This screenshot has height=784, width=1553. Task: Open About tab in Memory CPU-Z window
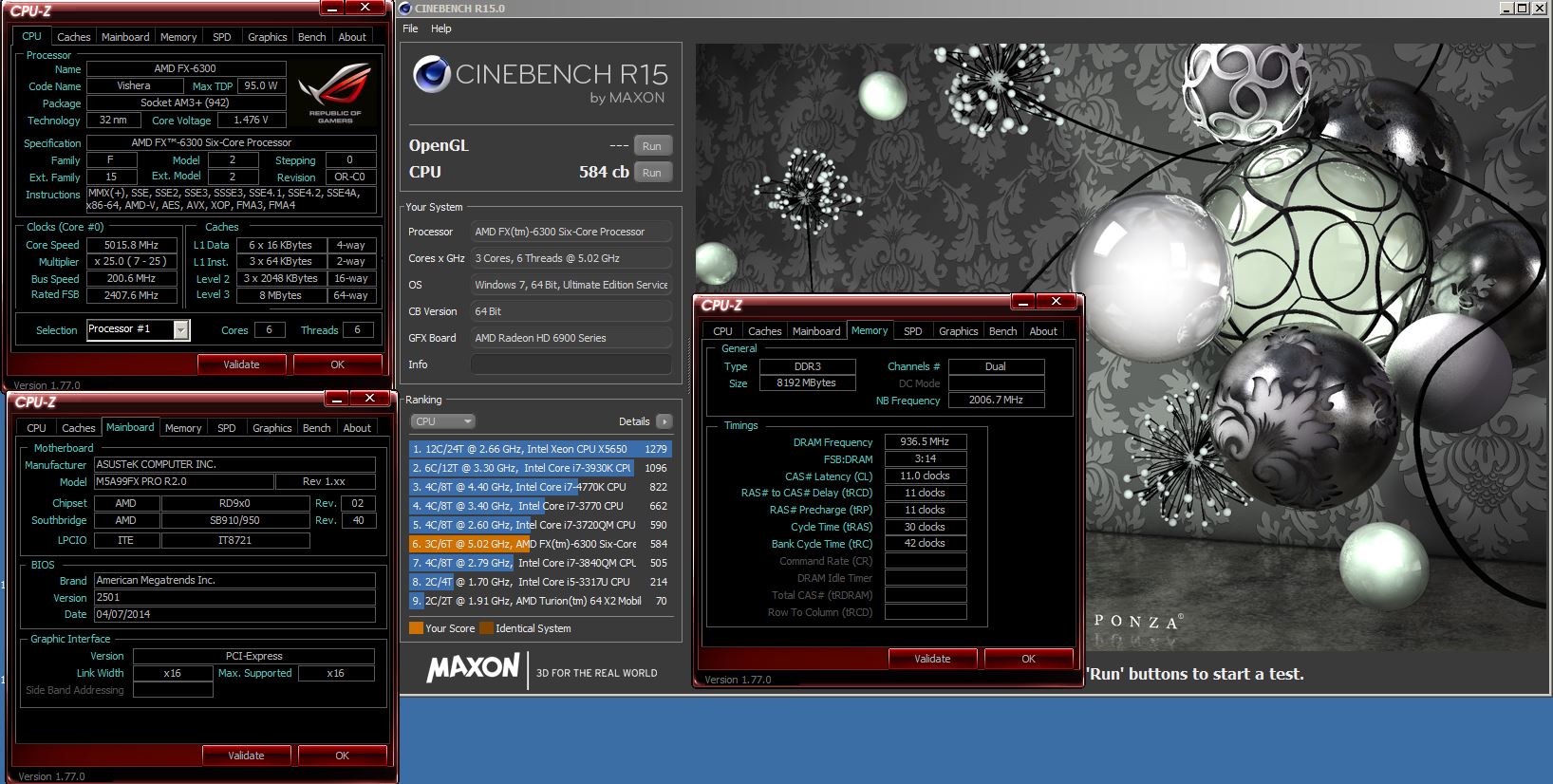coord(1043,331)
